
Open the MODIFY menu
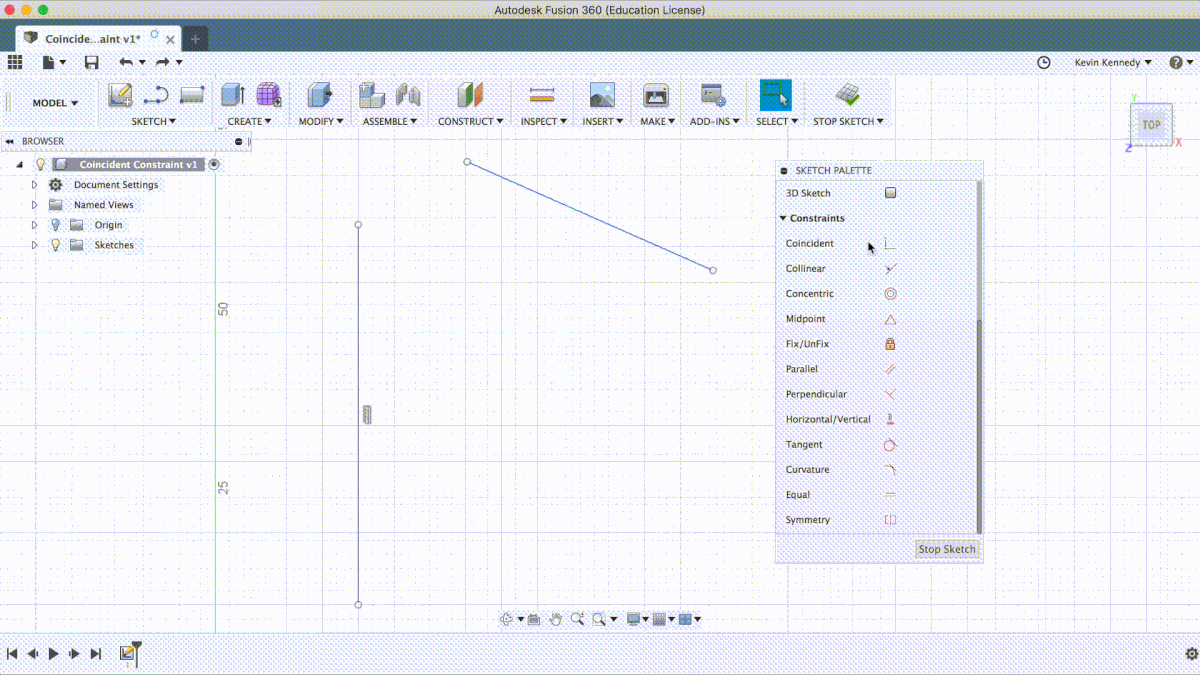(x=321, y=121)
